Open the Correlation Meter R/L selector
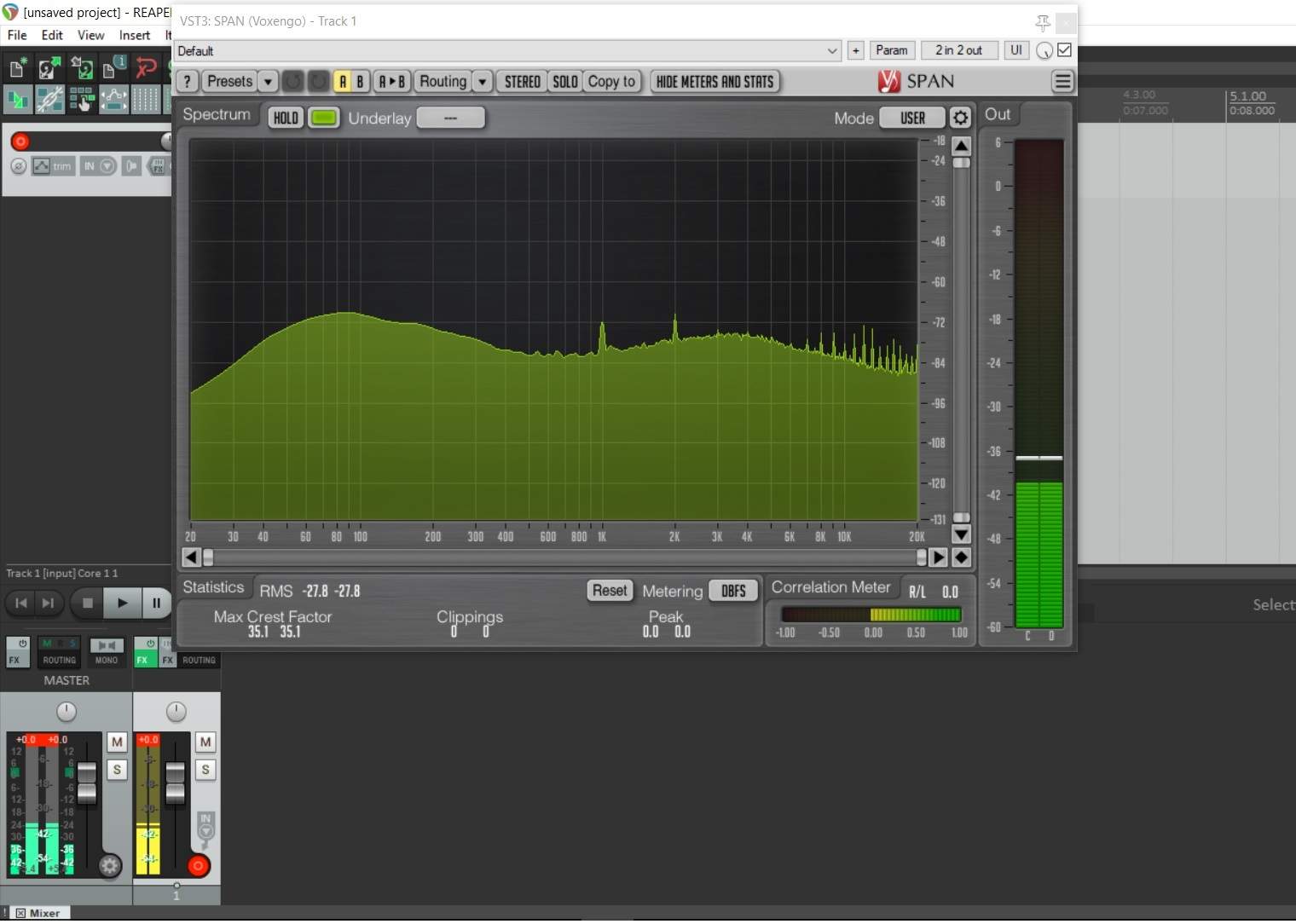 coord(917,592)
